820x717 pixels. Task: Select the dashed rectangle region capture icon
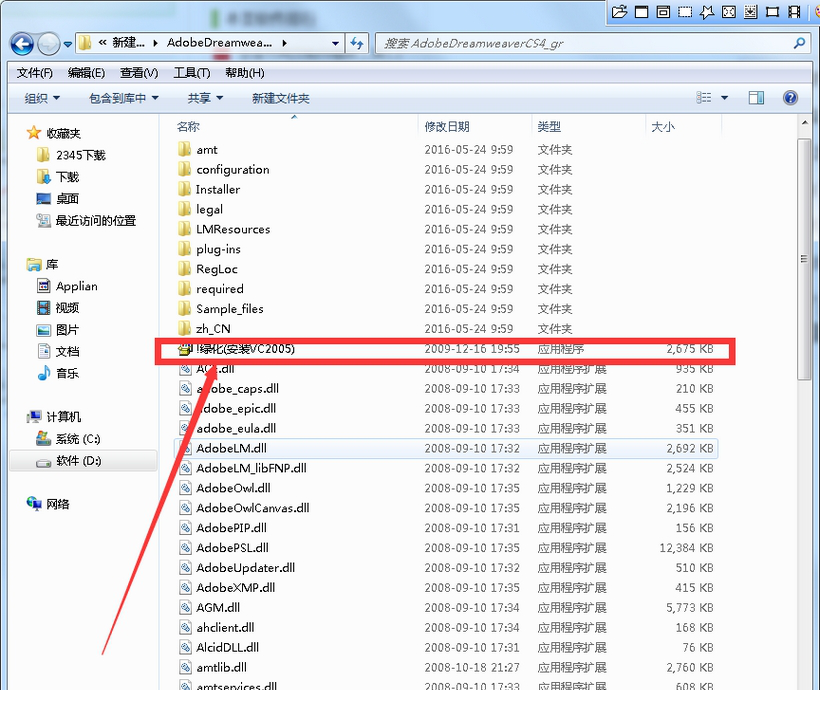point(685,12)
